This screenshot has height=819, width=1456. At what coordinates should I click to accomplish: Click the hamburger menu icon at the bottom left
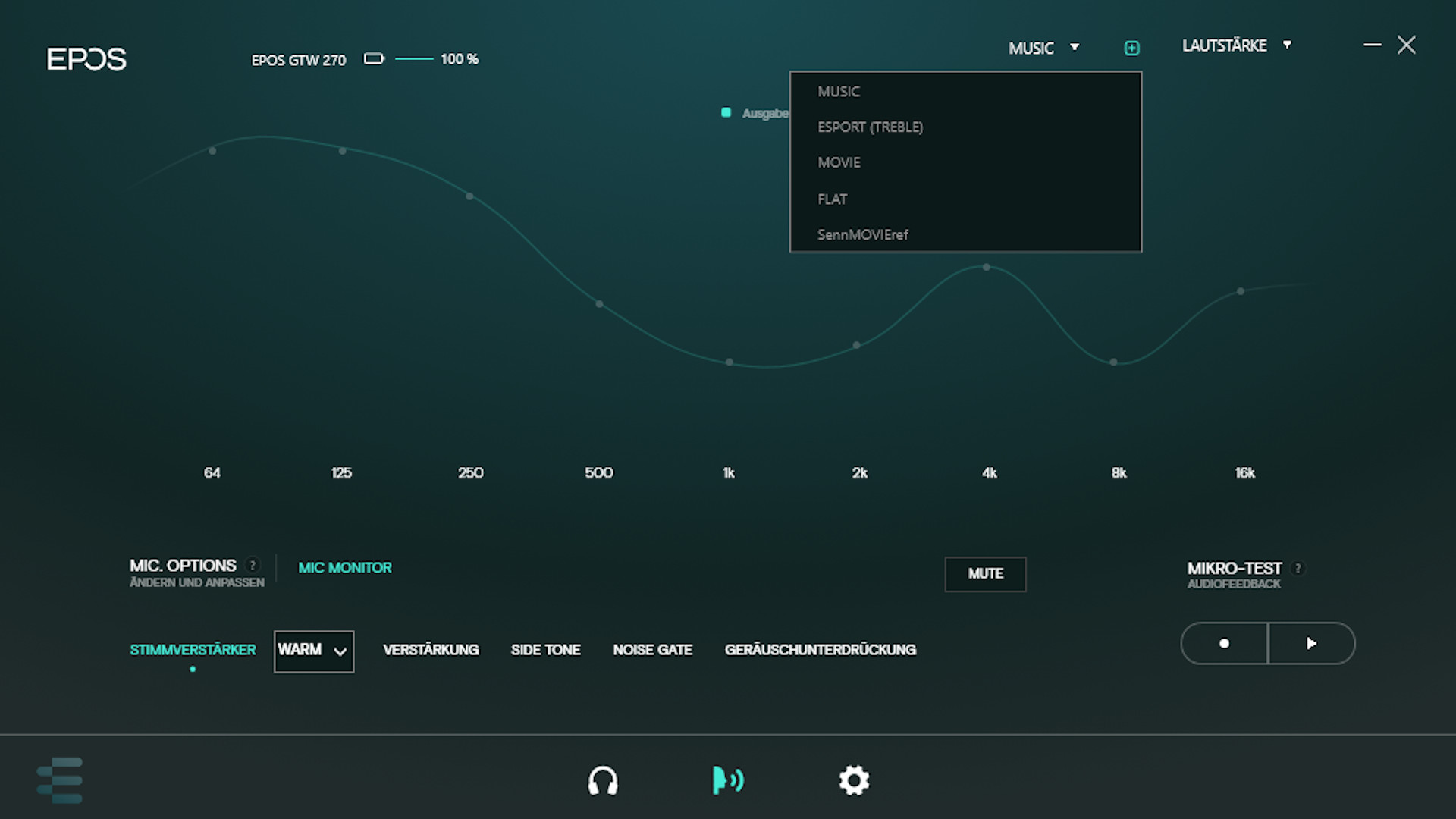(60, 780)
